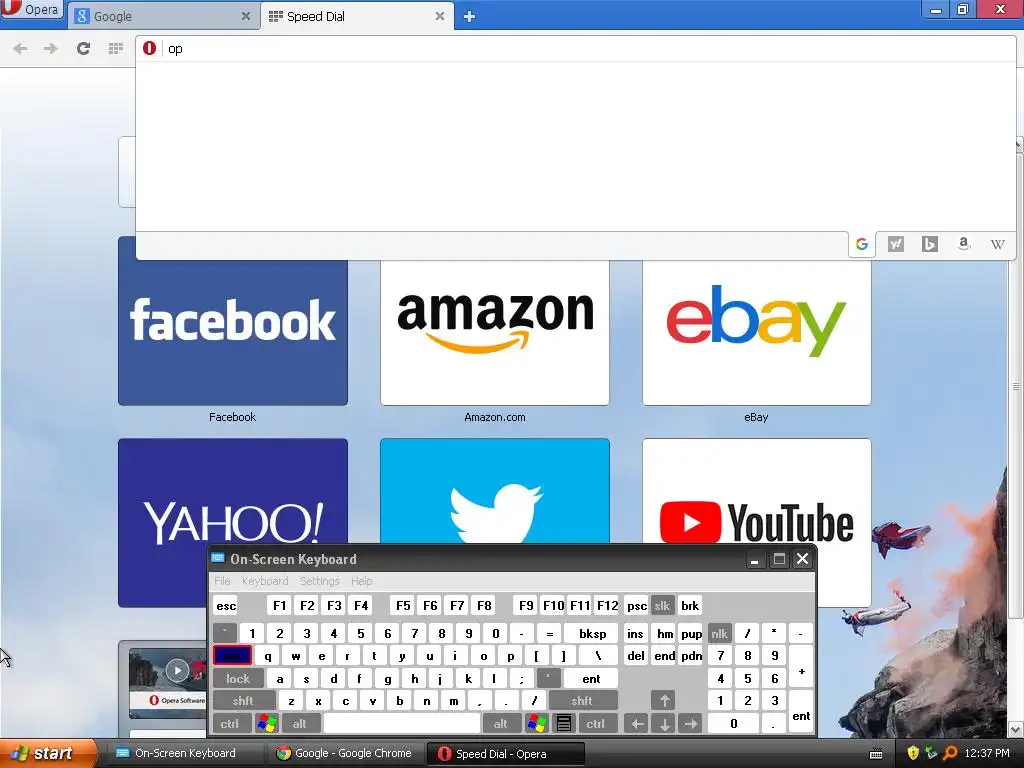1024x768 pixels.
Task: Click the 12:37 PM clock
Action: (987, 753)
